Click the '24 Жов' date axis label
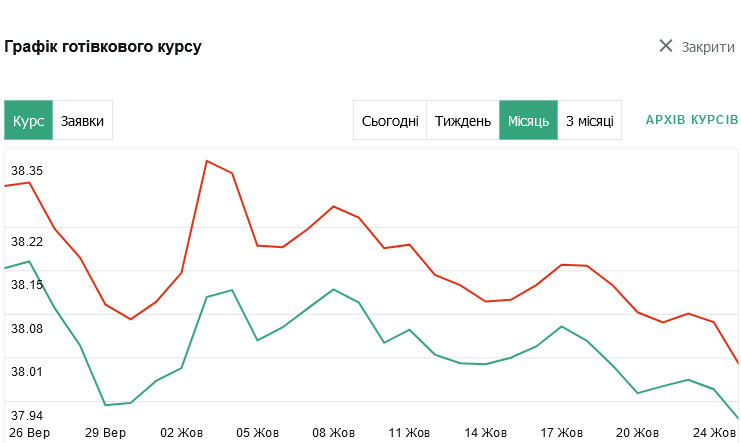The height and width of the screenshot is (443, 741). pyautogui.click(x=715, y=433)
